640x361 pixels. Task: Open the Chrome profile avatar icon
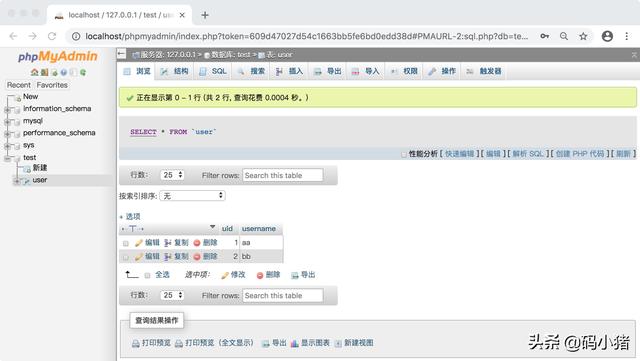tap(607, 36)
